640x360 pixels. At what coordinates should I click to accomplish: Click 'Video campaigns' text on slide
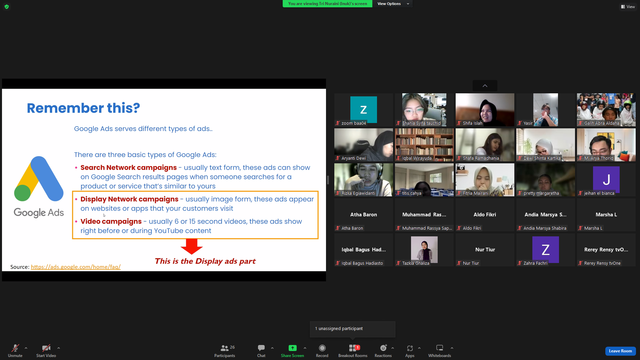coord(111,221)
